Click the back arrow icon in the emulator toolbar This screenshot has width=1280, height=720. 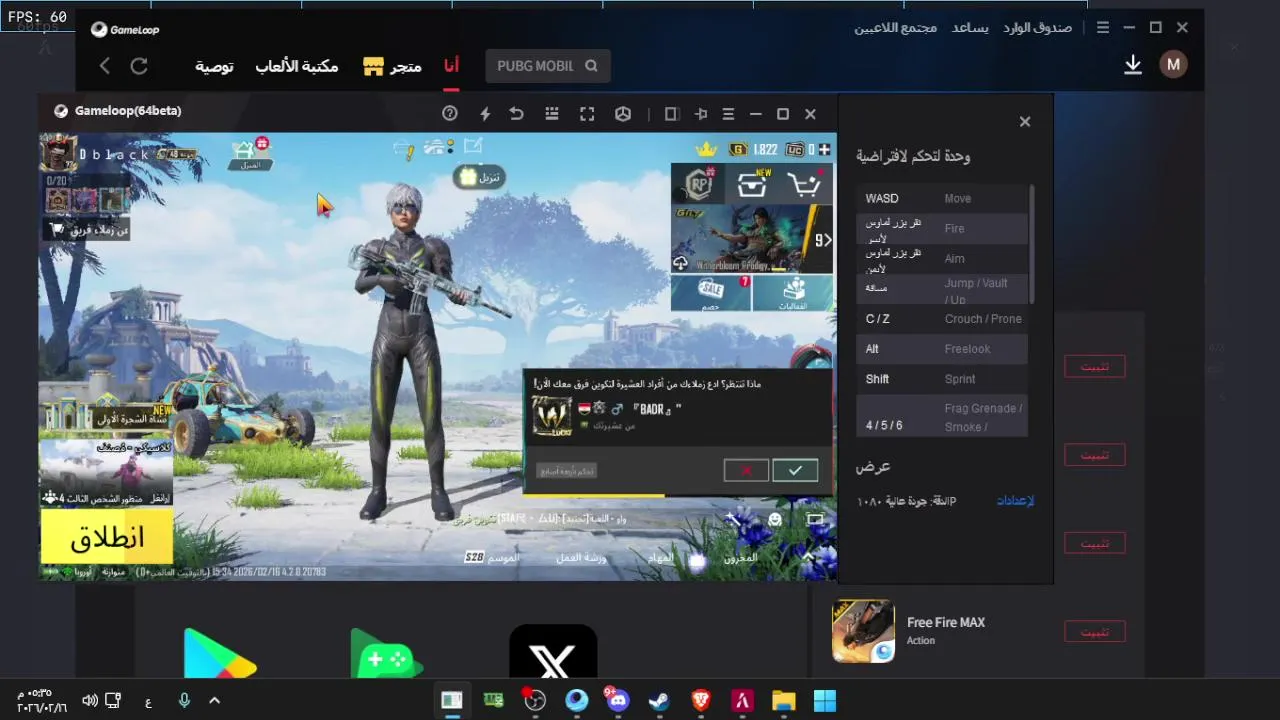tap(517, 114)
